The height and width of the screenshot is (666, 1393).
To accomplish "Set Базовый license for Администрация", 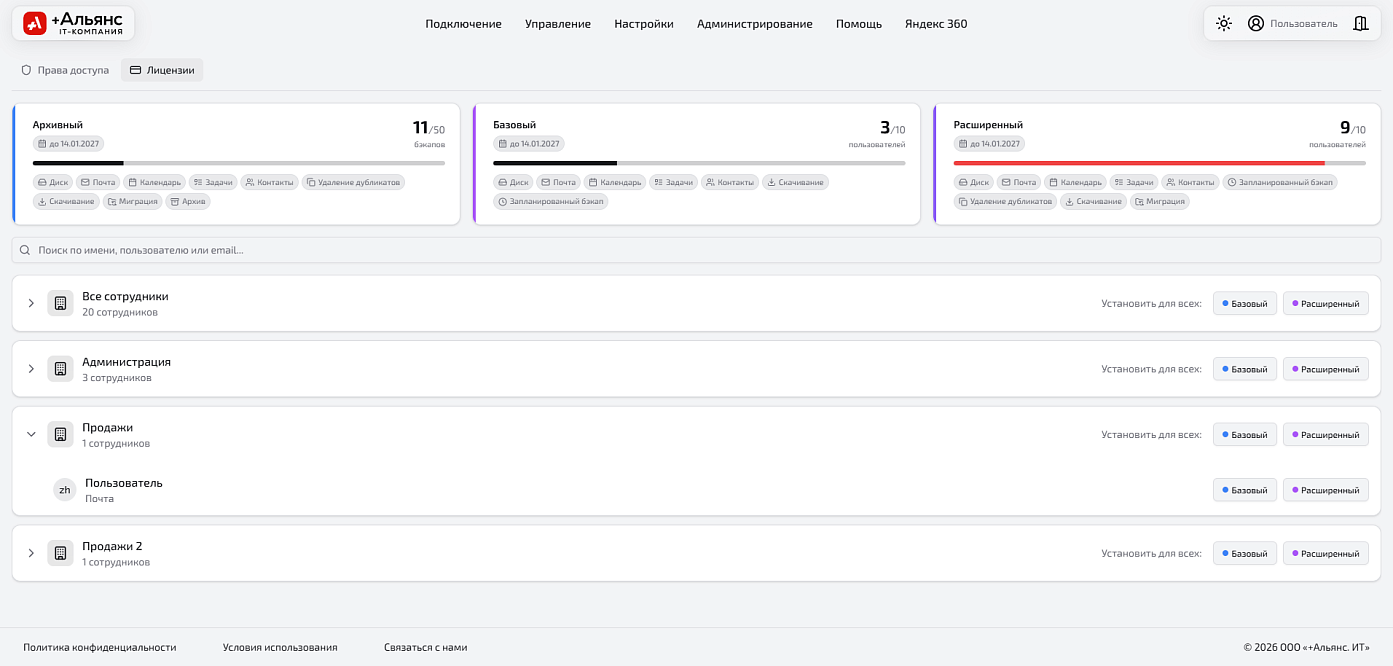I will 1245,369.
